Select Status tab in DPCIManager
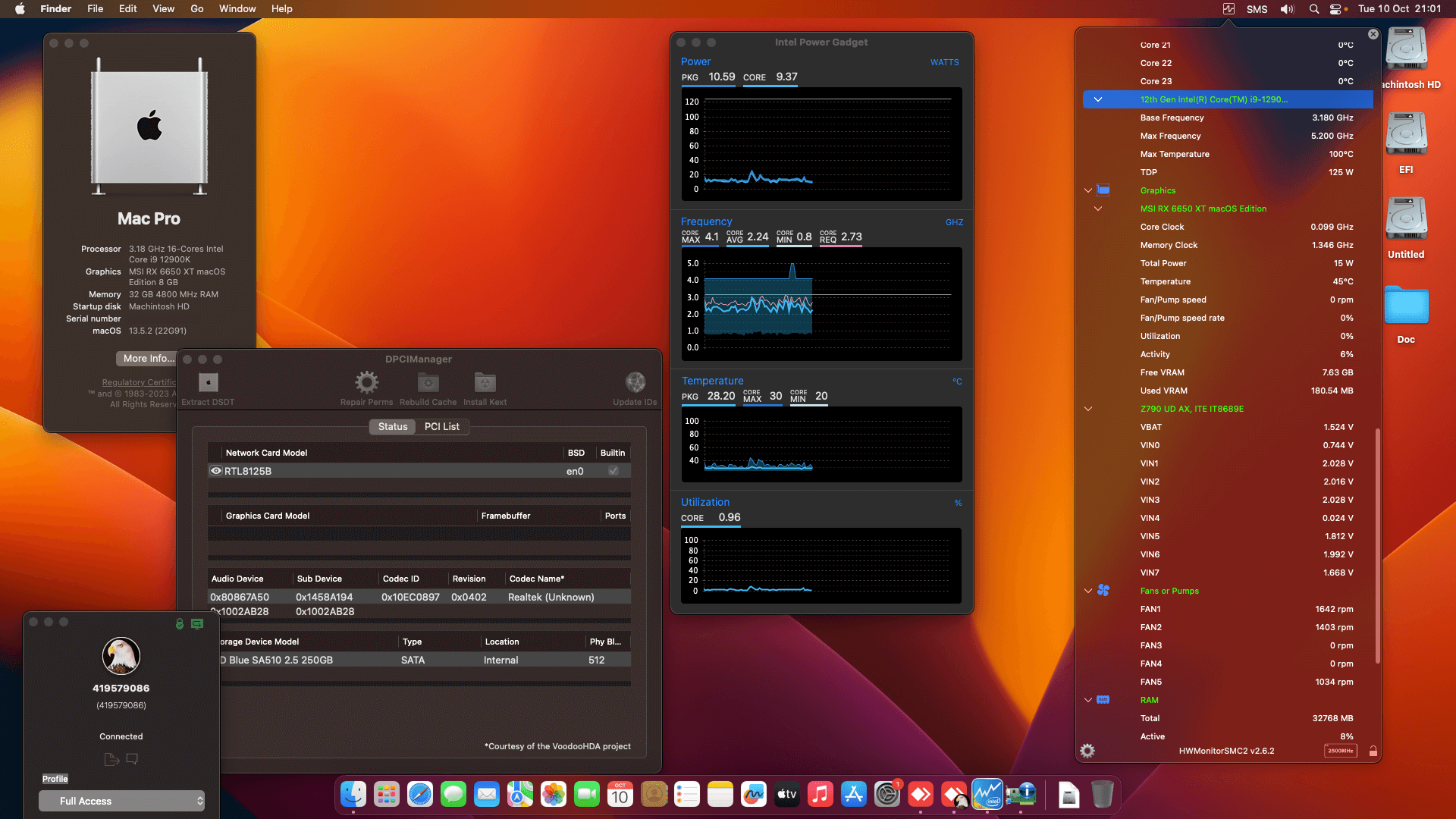 393,426
